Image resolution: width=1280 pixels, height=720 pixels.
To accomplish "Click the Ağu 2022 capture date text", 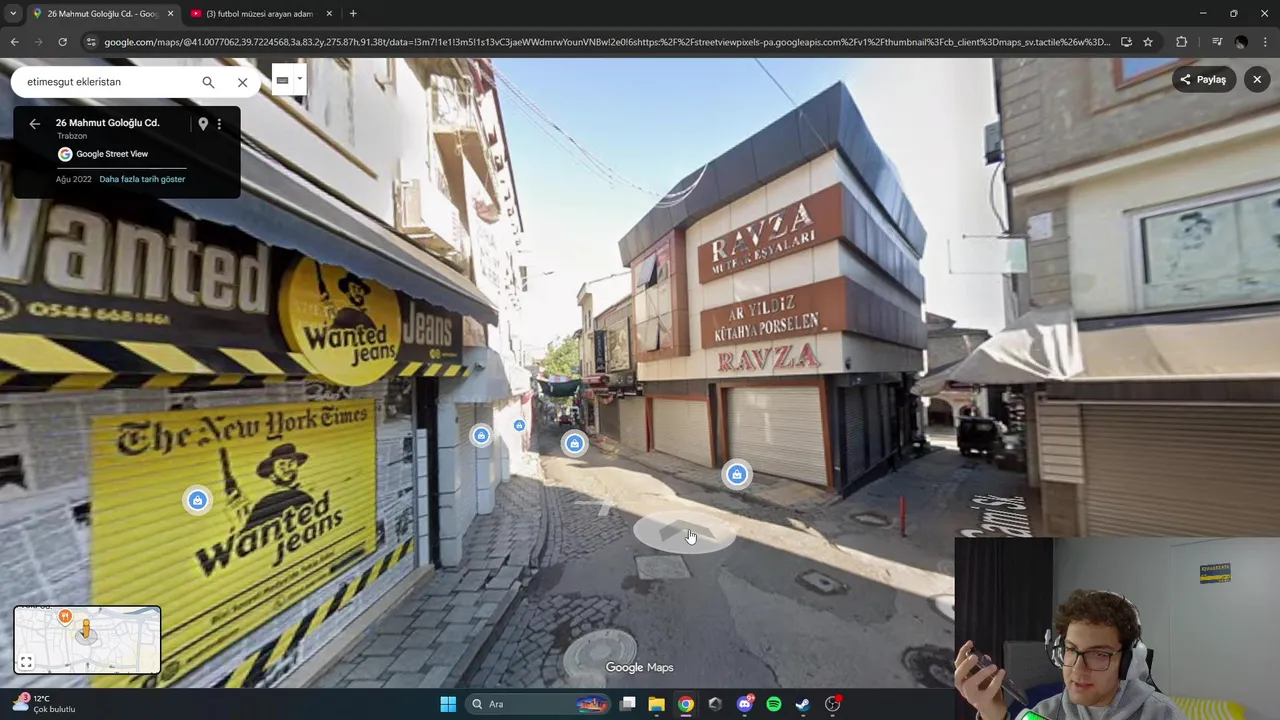I will [x=74, y=179].
